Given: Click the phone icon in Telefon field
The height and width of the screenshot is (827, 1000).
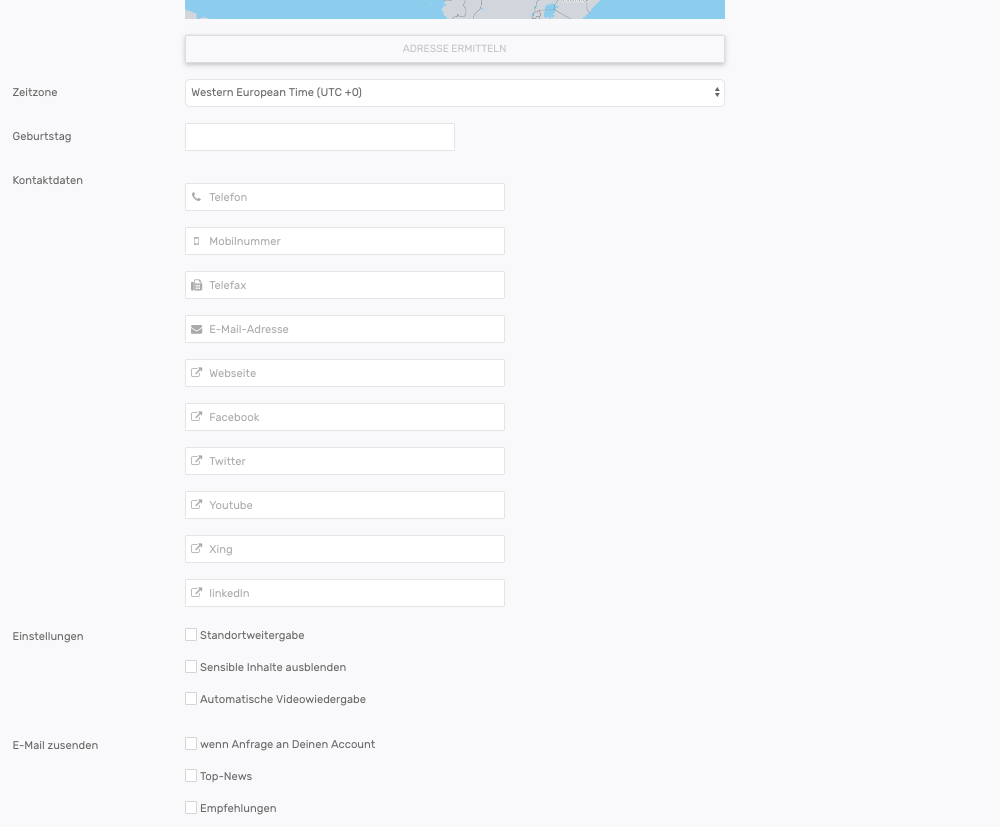Looking at the screenshot, I should coord(196,197).
